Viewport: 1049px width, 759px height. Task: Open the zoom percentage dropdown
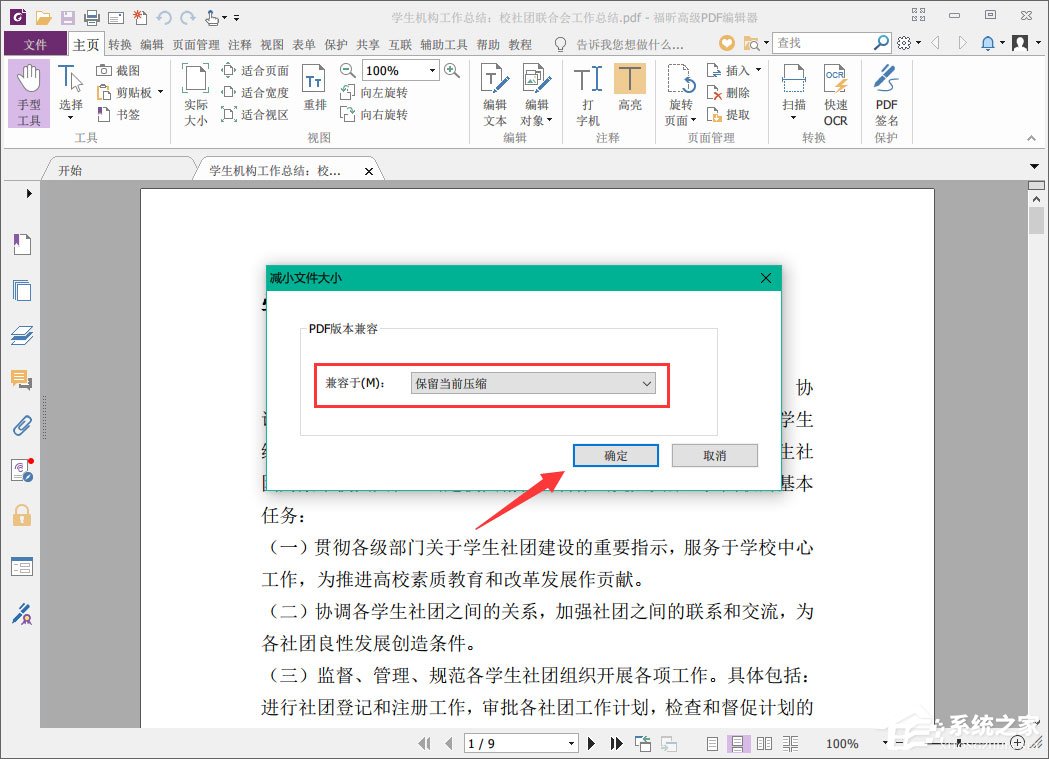430,70
